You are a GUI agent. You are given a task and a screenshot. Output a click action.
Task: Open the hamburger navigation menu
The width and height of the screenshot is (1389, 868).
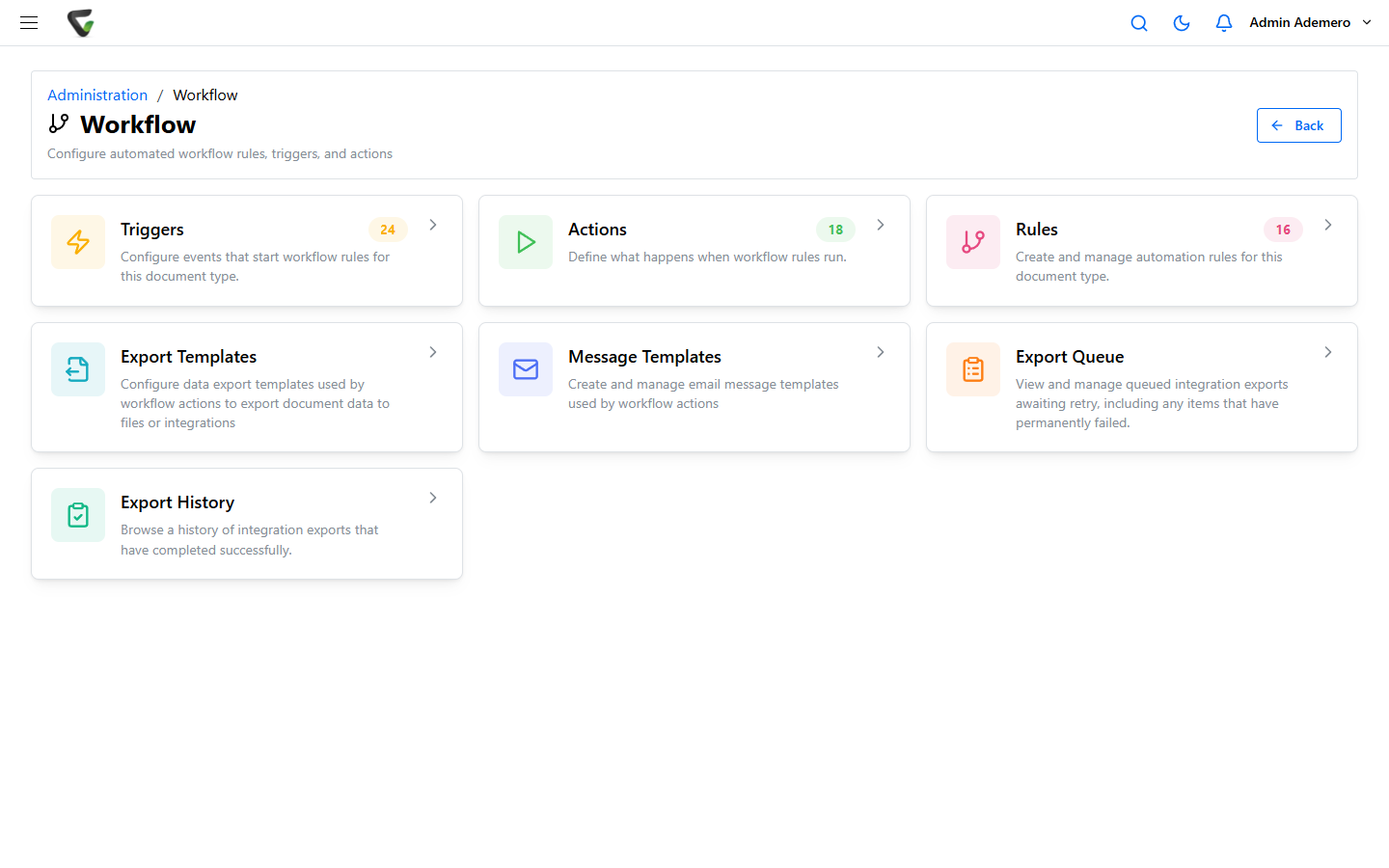pos(29,22)
